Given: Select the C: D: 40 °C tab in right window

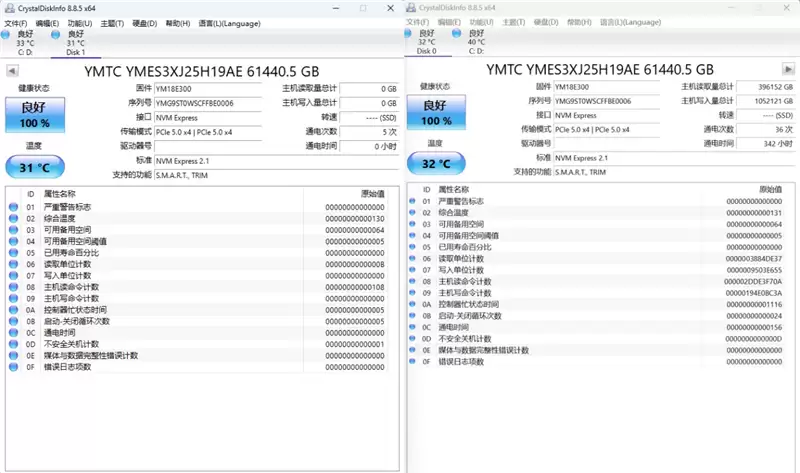Looking at the screenshot, I should tap(476, 42).
